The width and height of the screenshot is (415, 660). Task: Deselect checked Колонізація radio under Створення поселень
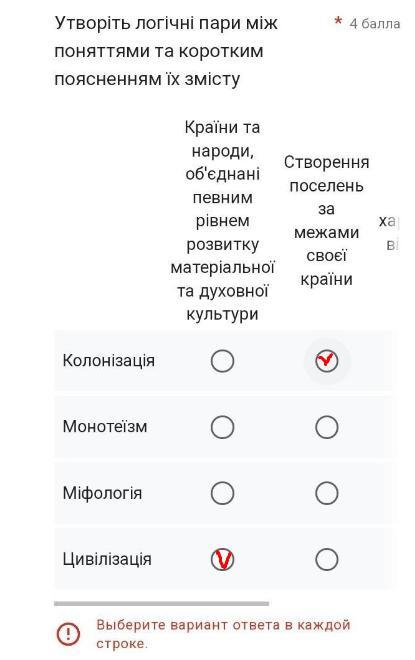pos(327,361)
